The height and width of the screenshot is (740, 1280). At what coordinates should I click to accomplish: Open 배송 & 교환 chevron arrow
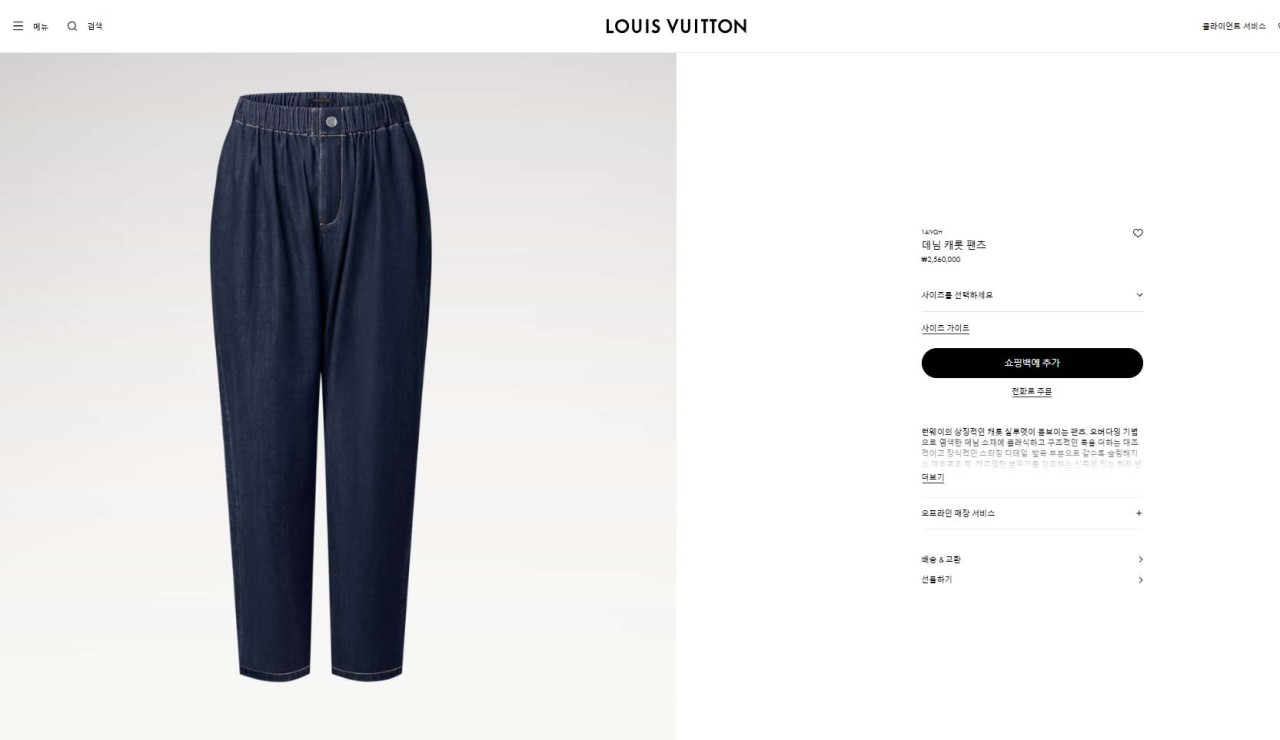1140,560
